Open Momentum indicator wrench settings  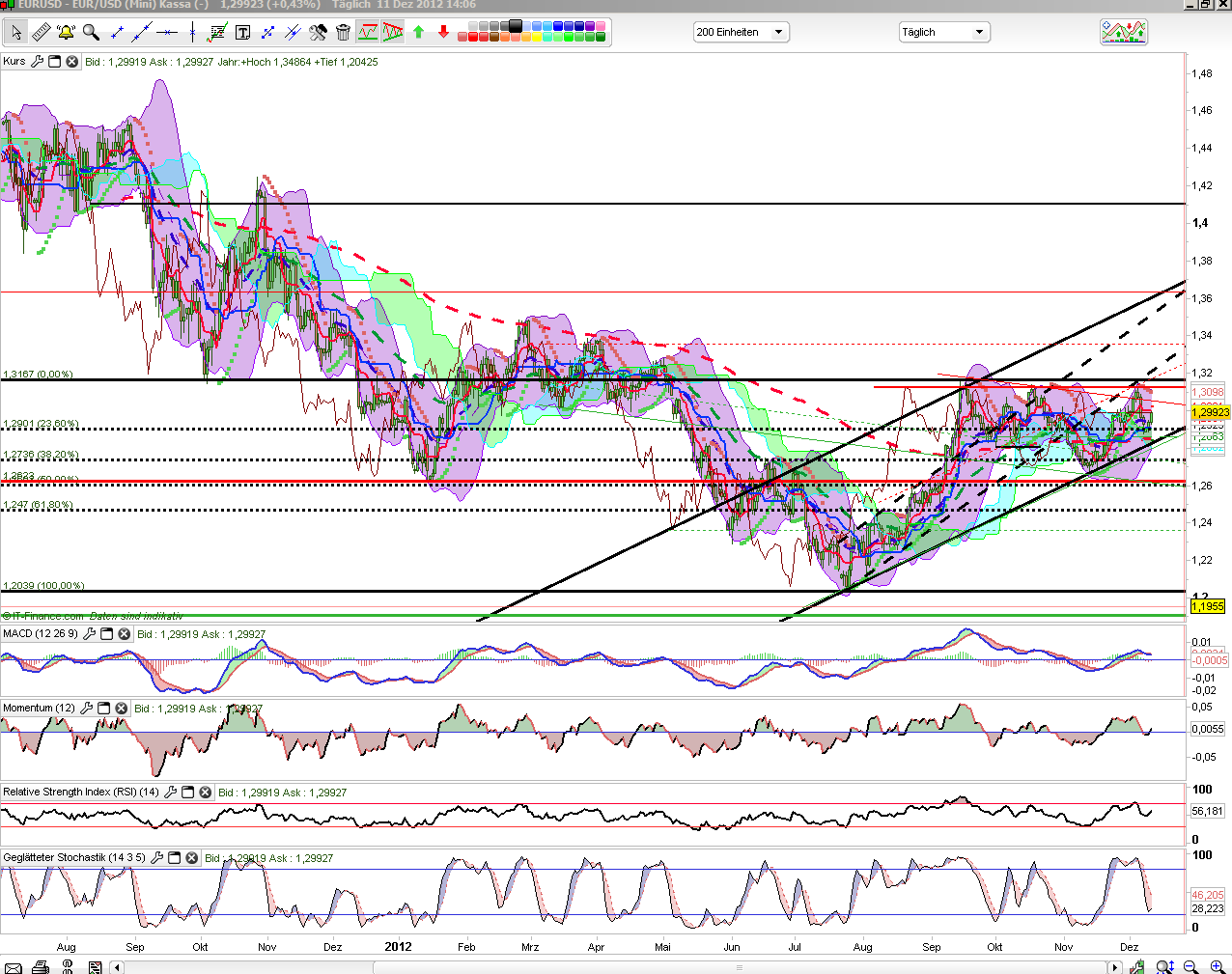pos(87,709)
